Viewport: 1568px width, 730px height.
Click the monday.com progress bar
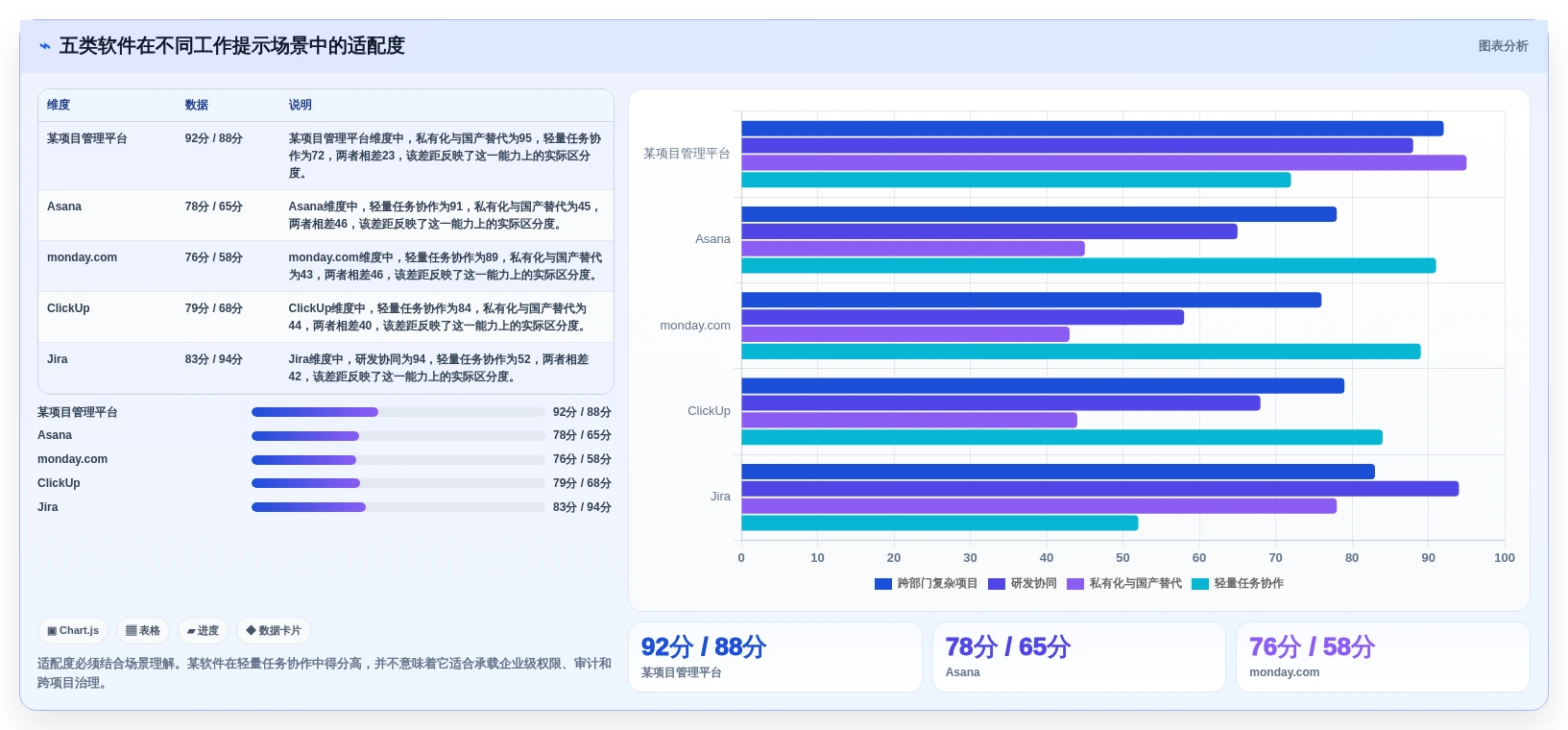tap(398, 460)
